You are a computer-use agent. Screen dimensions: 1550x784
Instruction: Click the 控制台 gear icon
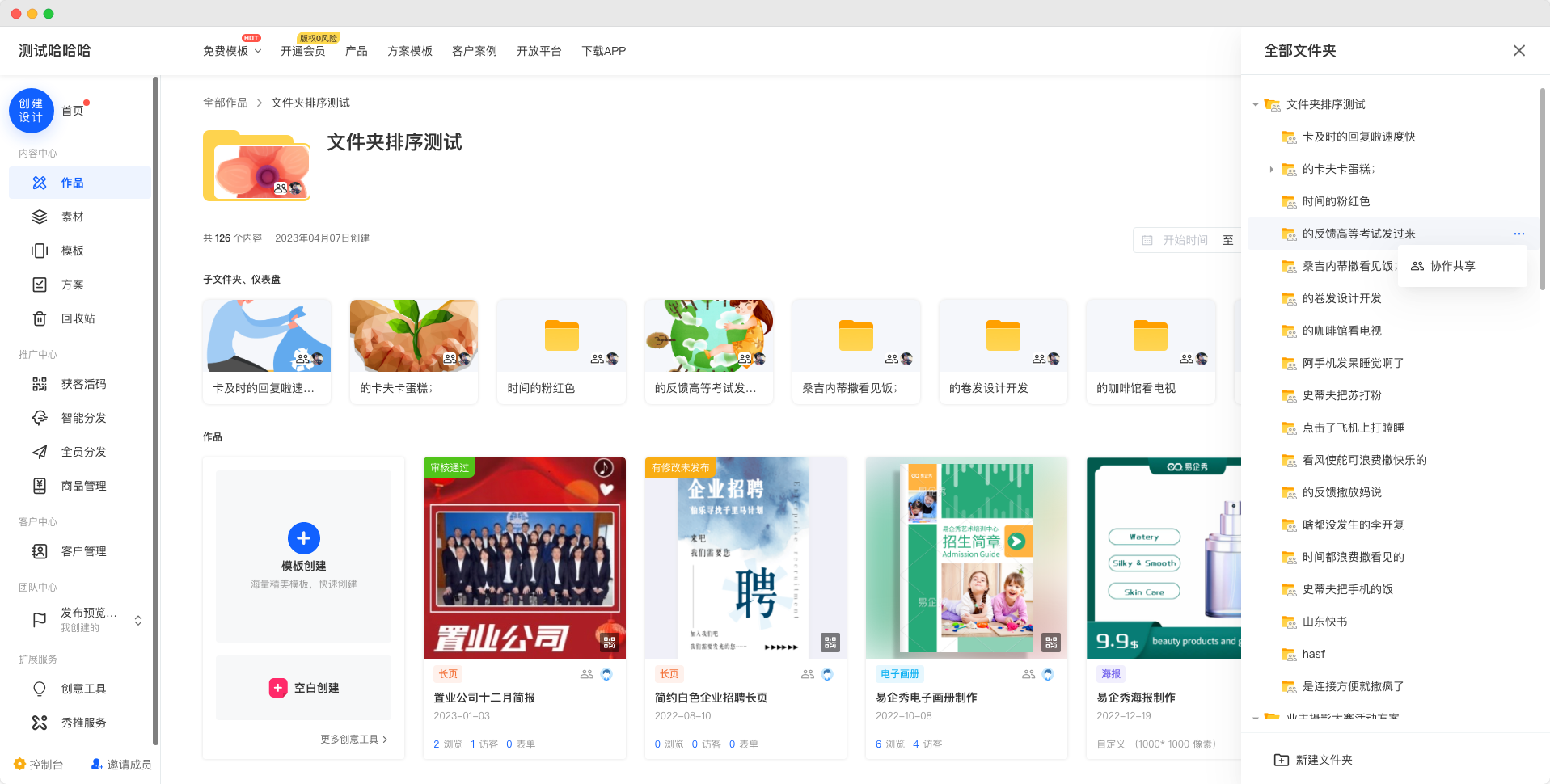(x=19, y=764)
